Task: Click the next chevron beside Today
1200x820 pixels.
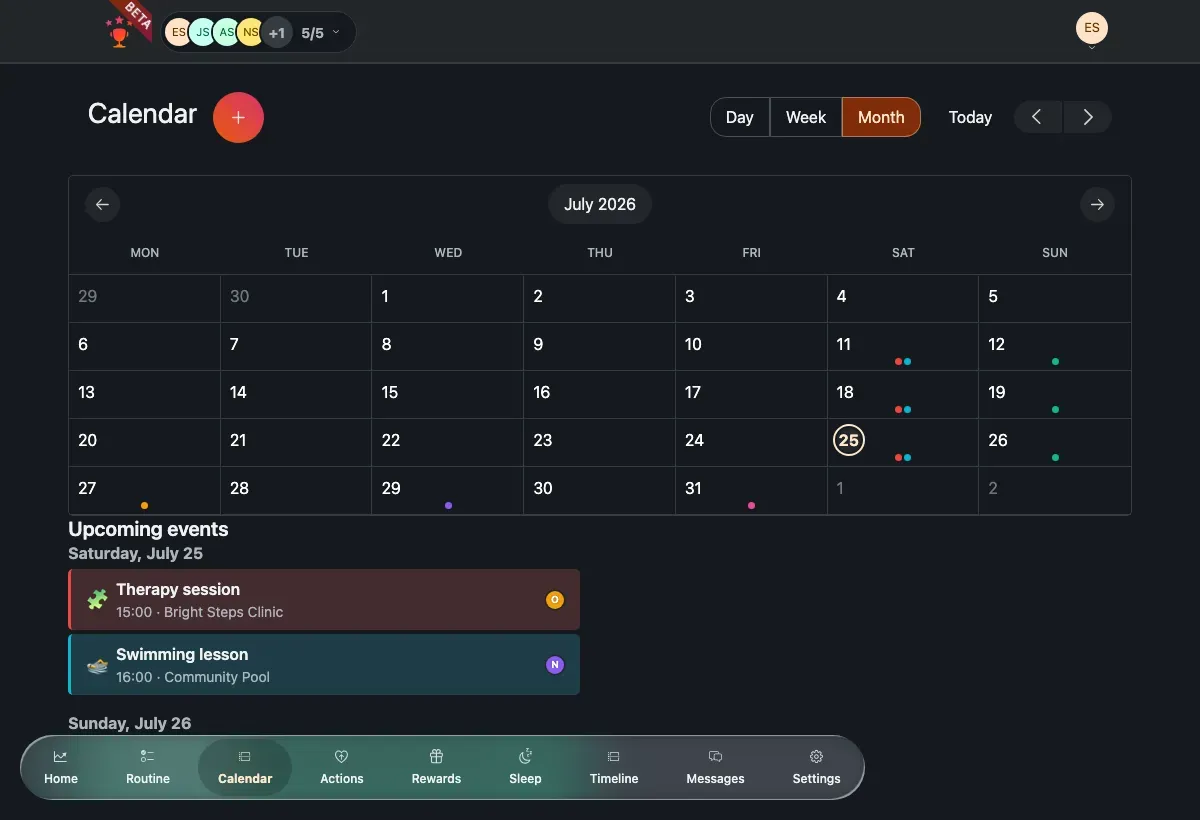Action: pos(1088,117)
